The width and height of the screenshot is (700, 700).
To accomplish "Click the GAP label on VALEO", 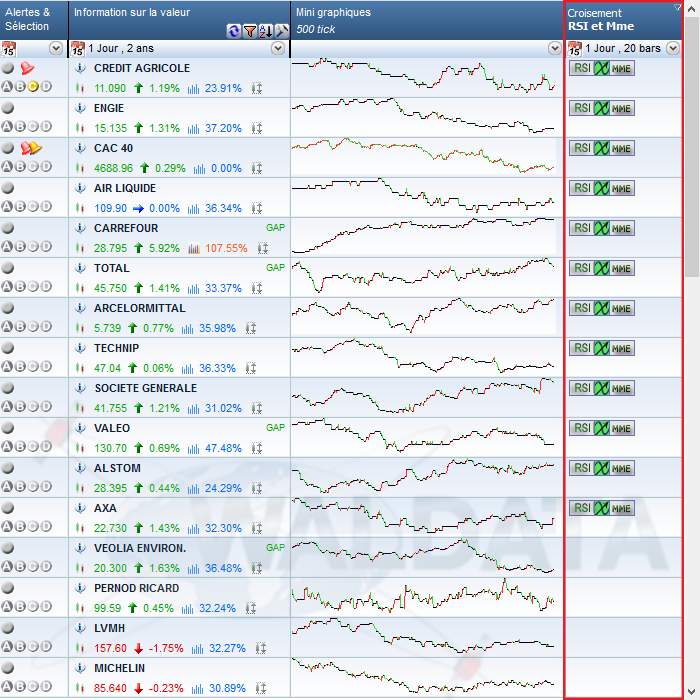I will click(275, 428).
